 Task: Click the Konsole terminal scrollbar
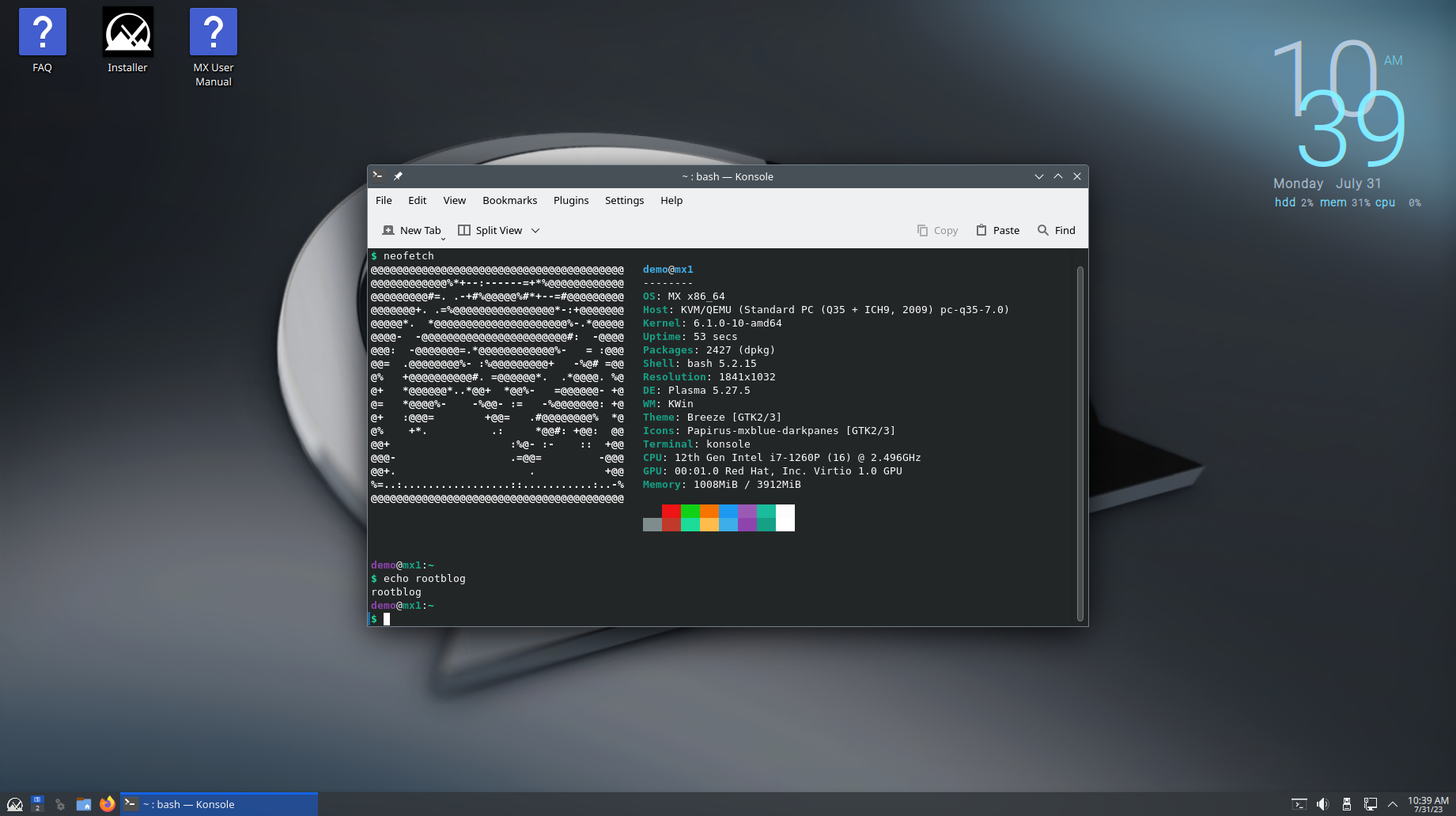1080,440
